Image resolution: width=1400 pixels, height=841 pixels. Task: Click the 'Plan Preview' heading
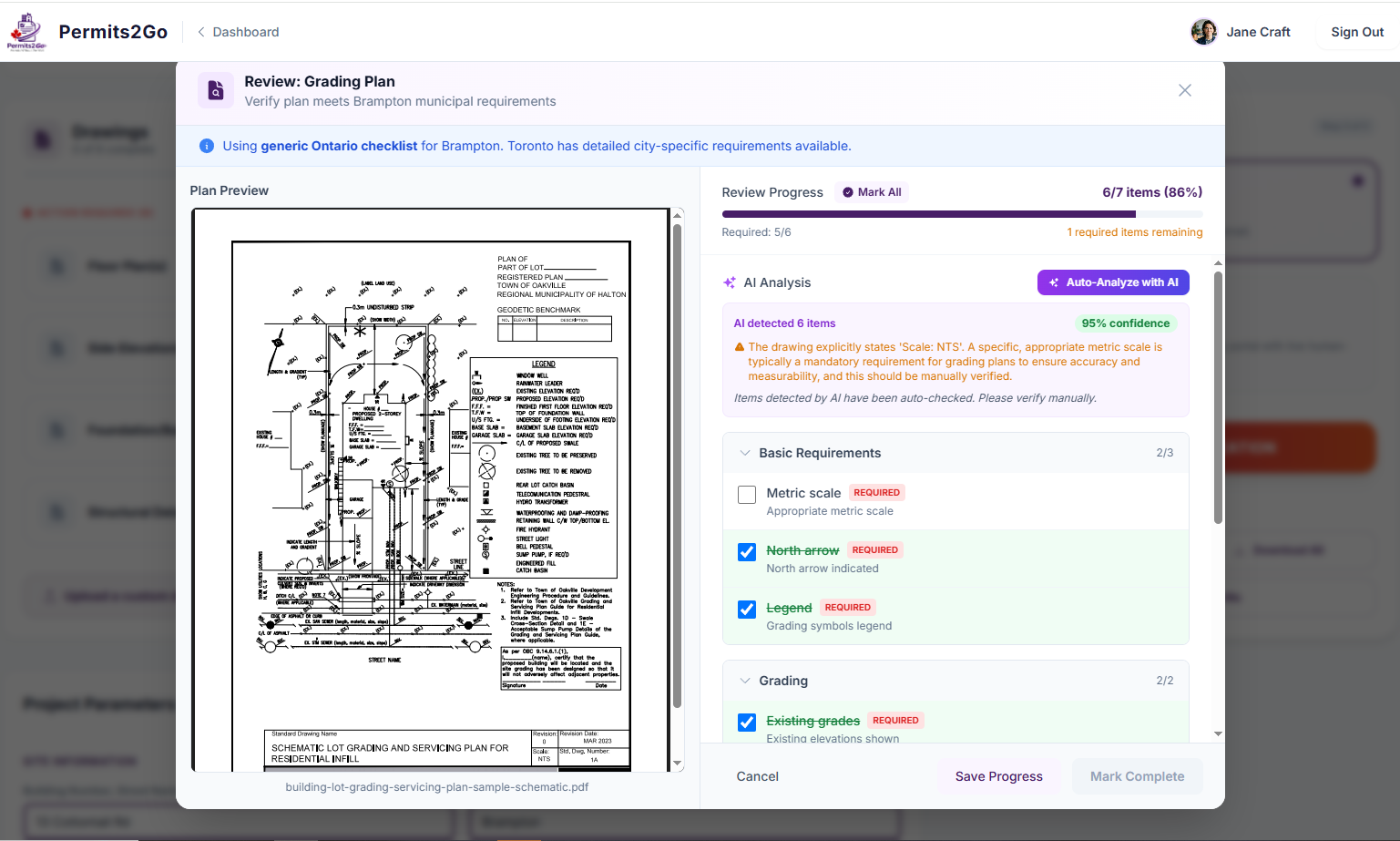tap(230, 190)
